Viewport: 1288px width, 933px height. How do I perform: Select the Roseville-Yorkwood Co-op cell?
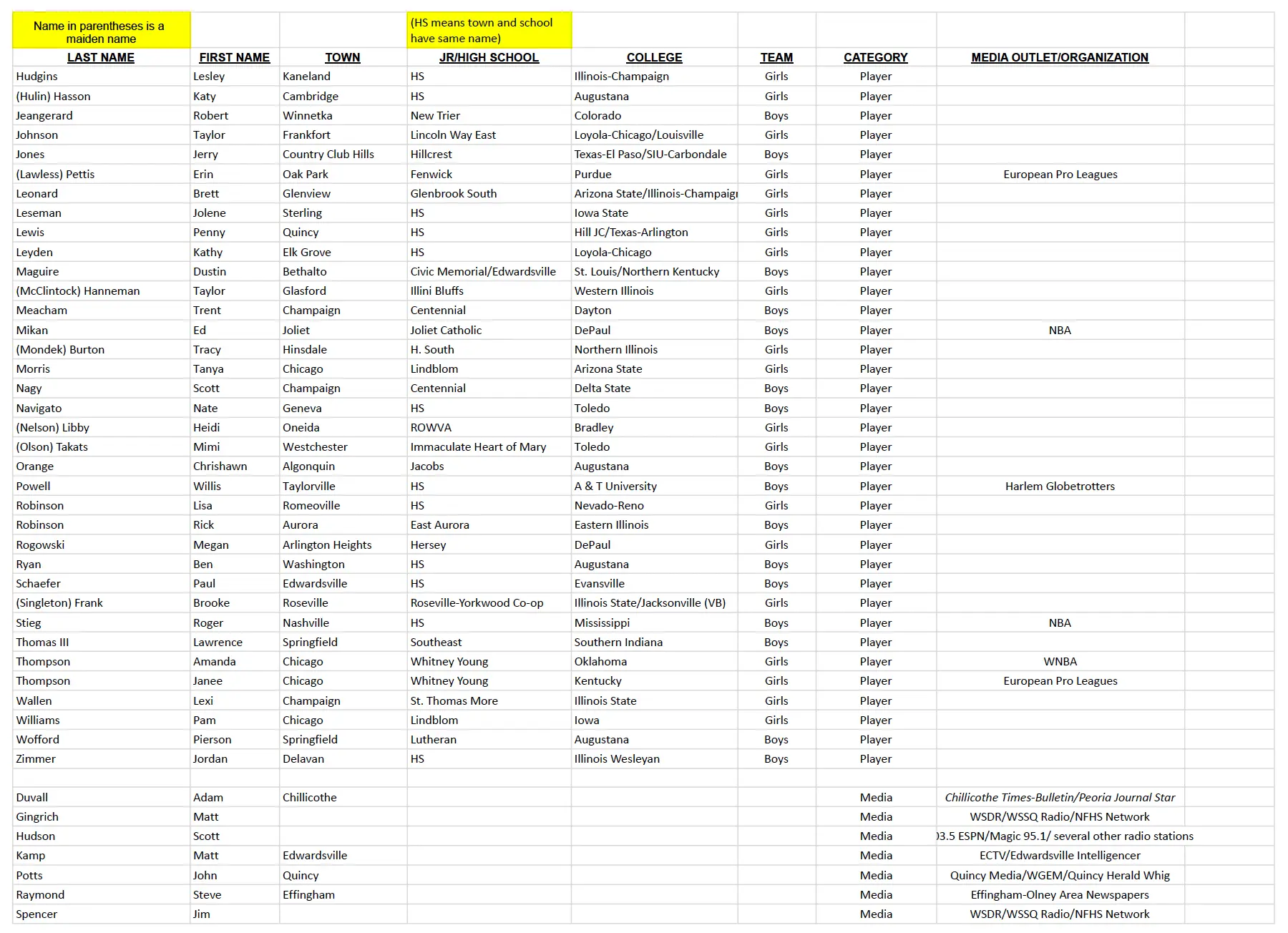click(477, 602)
